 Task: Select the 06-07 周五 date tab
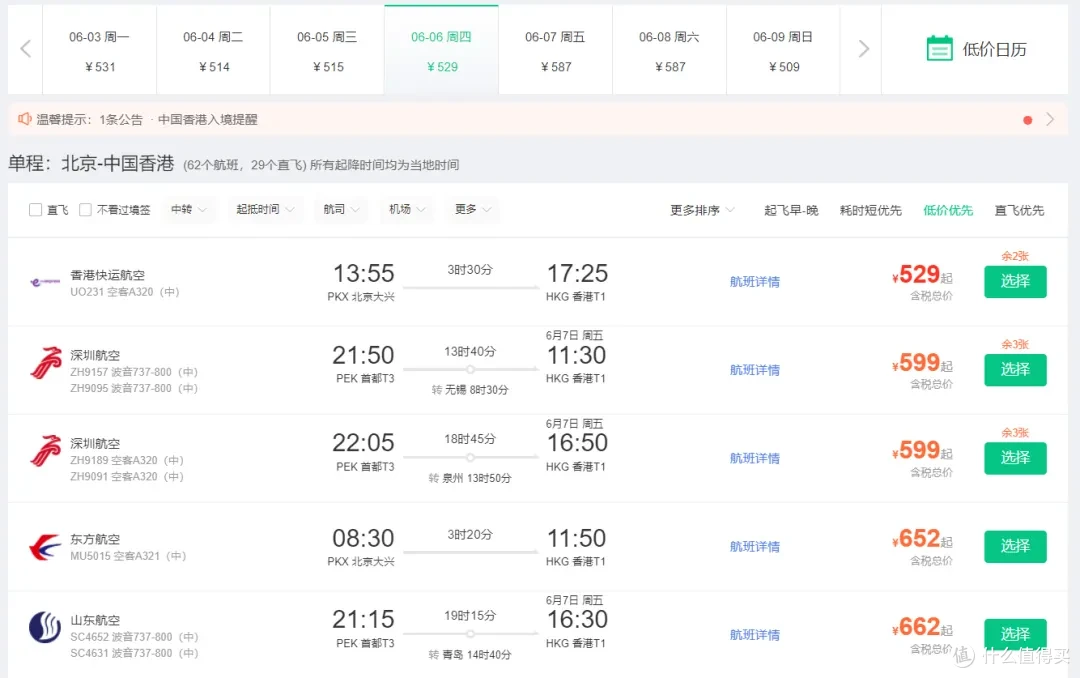(555, 50)
